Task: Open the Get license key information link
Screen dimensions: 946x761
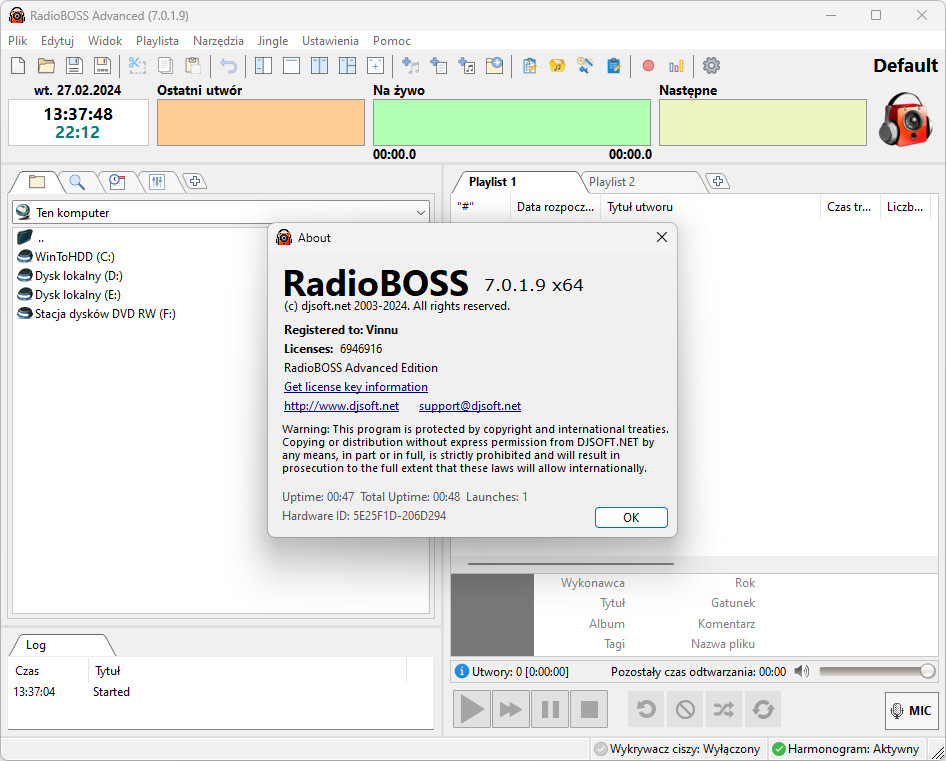Action: point(356,387)
